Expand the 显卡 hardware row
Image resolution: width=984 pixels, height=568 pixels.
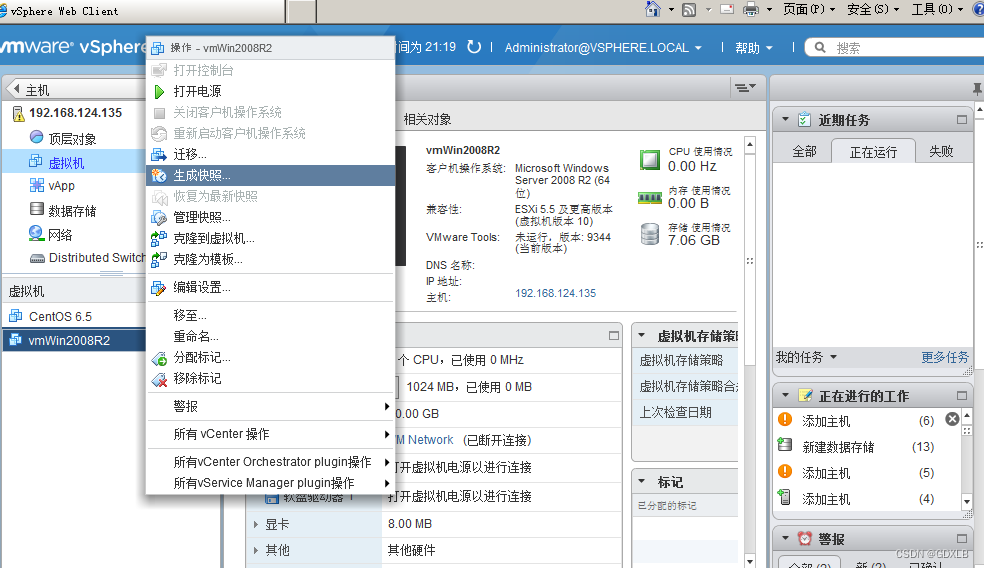click(x=255, y=524)
